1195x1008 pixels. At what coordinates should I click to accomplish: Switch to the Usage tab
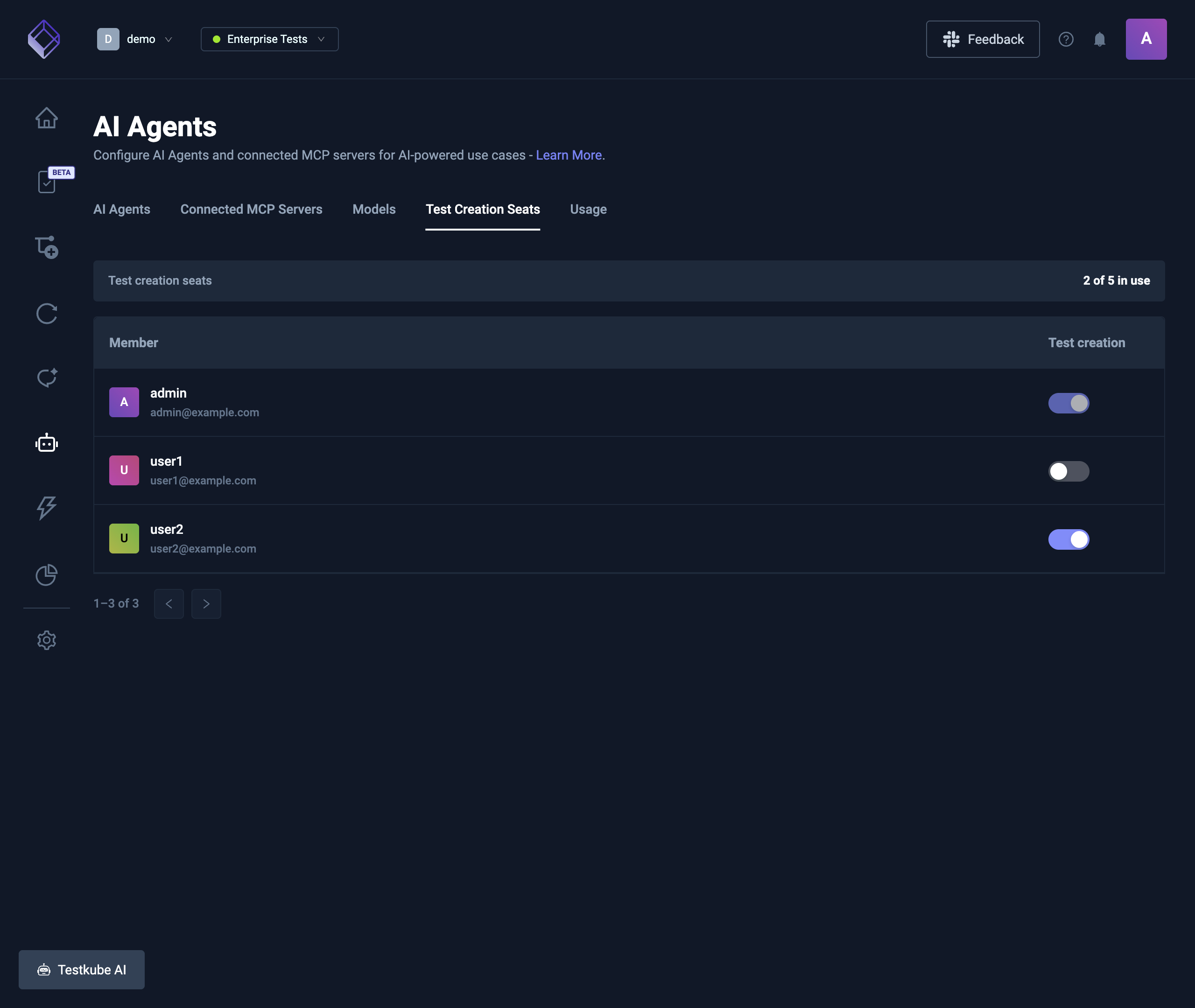click(588, 209)
